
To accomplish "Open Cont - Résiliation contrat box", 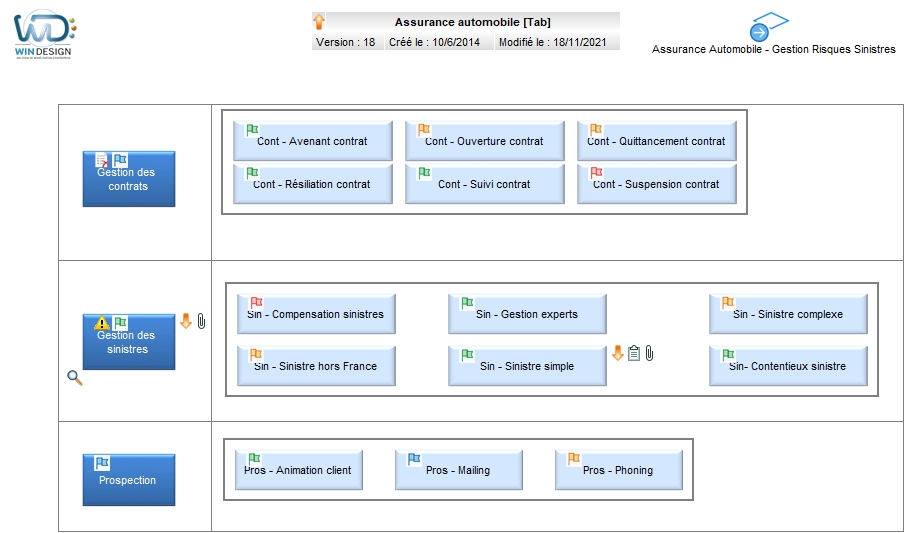I will pos(312,183).
